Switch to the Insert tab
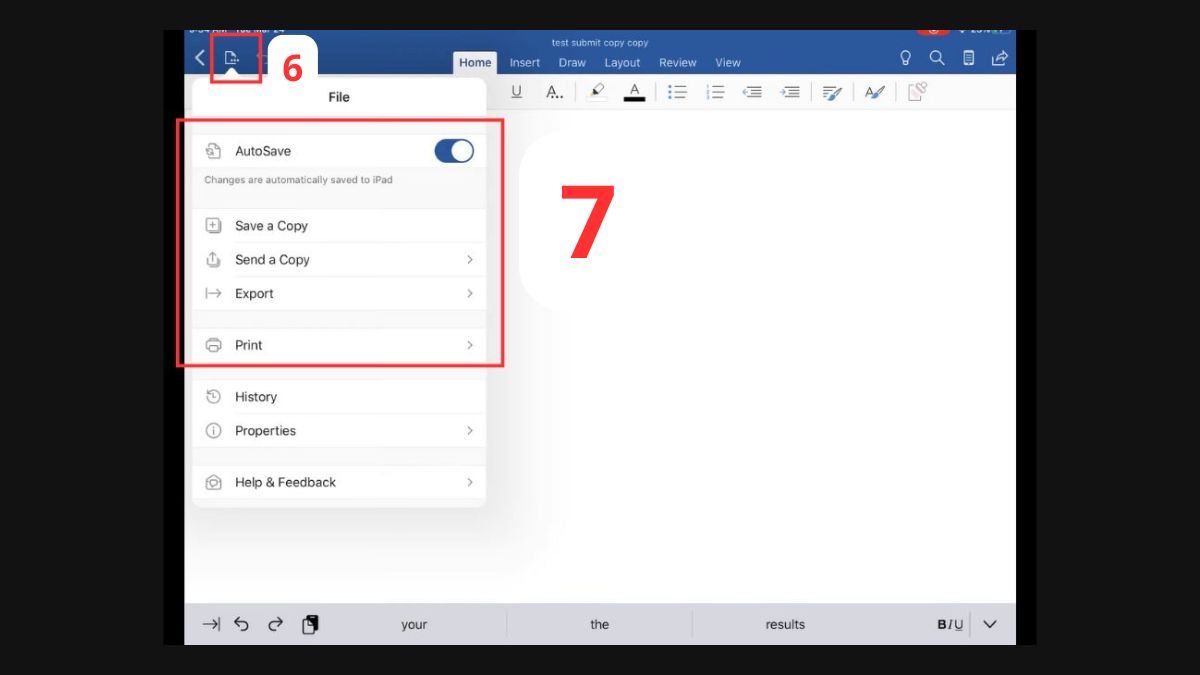 point(525,62)
